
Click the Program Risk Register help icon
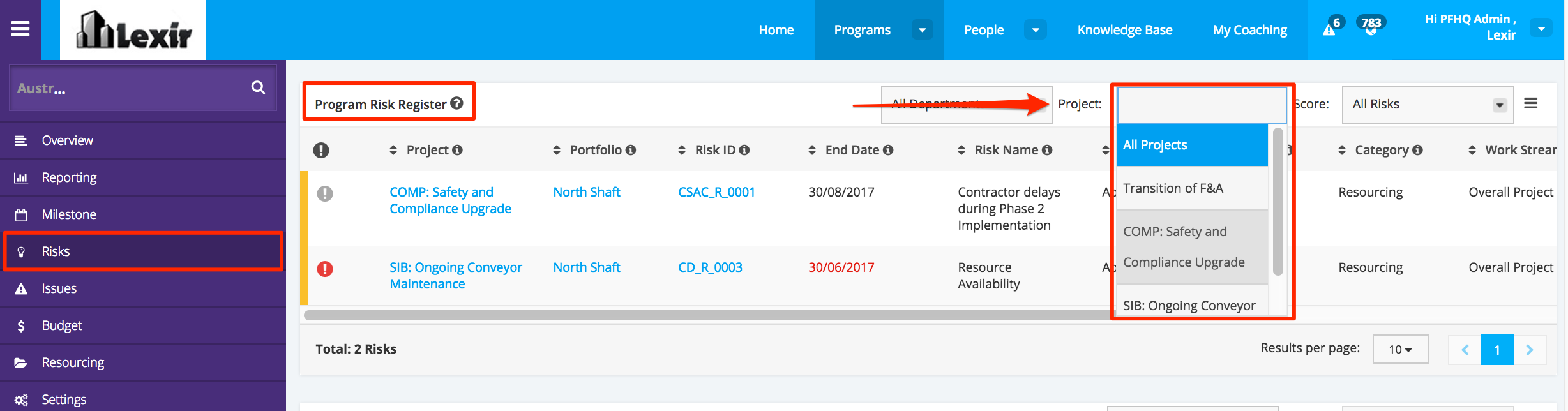click(456, 103)
